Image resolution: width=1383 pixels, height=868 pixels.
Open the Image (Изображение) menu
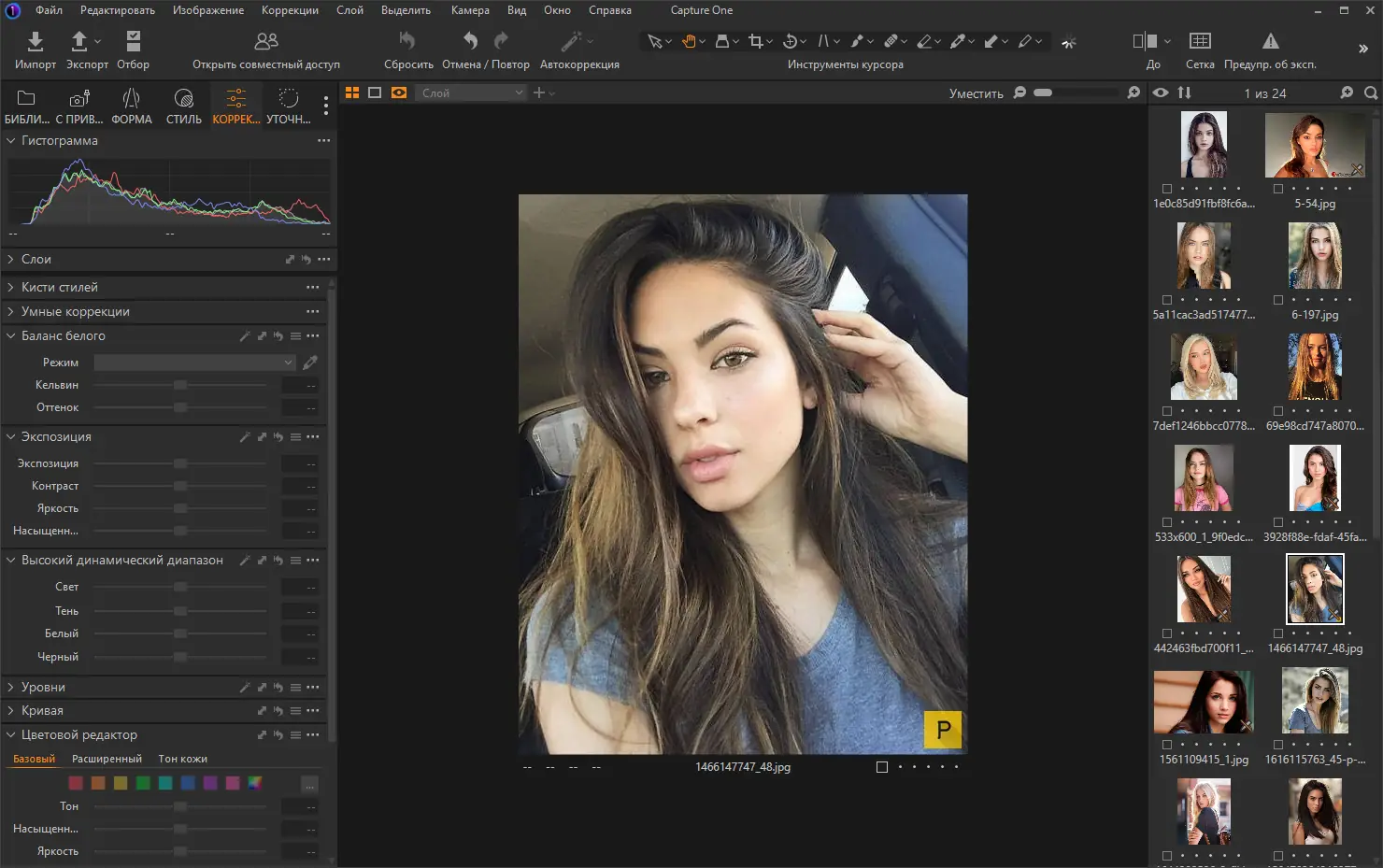[208, 10]
